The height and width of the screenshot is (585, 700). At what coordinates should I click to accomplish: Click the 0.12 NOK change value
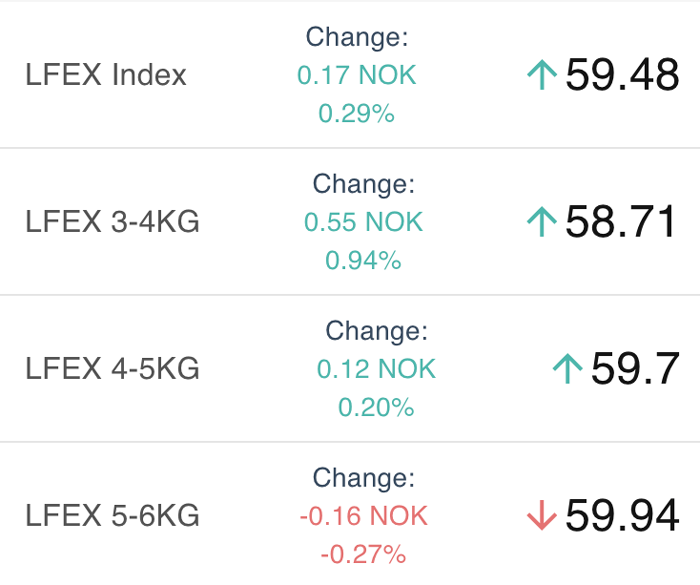coord(376,368)
